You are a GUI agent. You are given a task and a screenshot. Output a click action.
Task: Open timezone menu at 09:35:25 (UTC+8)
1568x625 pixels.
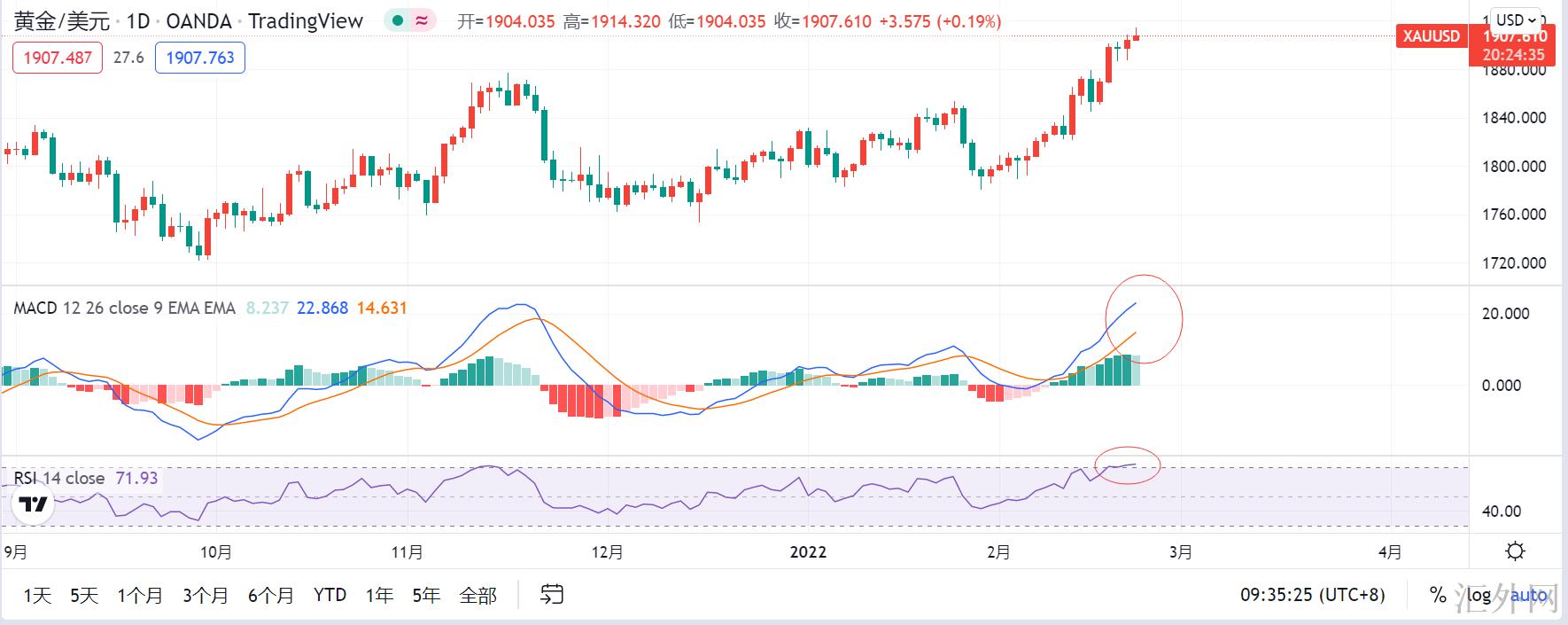(x=1312, y=595)
